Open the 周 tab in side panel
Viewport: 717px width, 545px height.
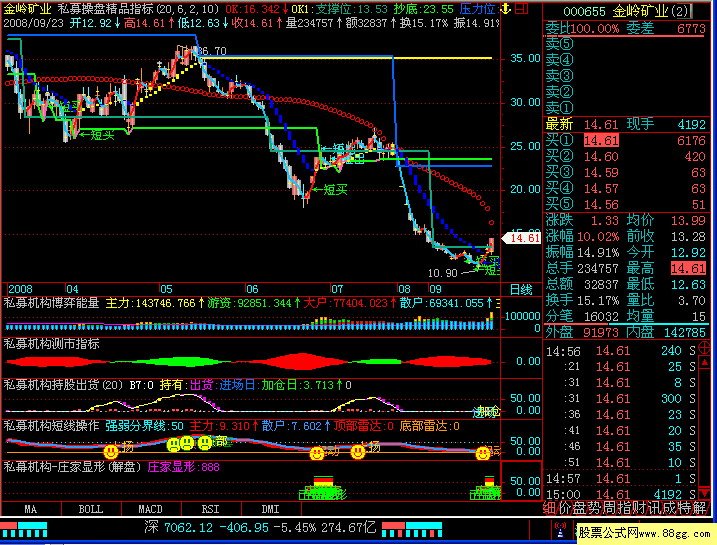coord(610,508)
